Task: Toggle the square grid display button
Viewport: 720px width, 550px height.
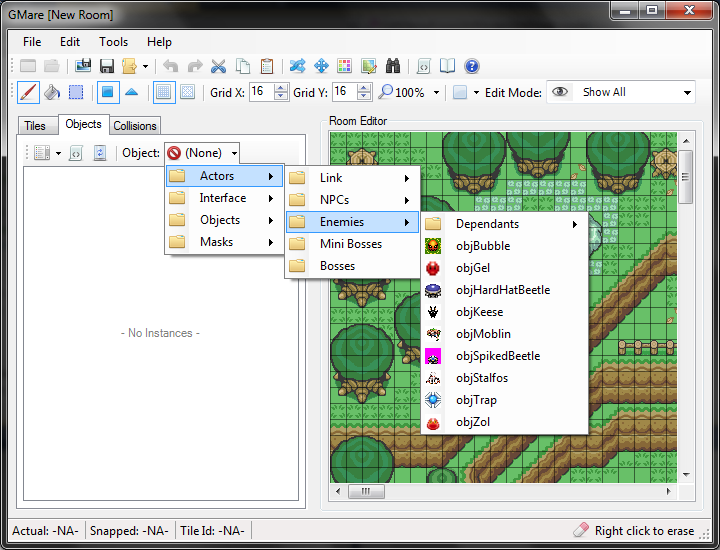Action: click(164, 92)
